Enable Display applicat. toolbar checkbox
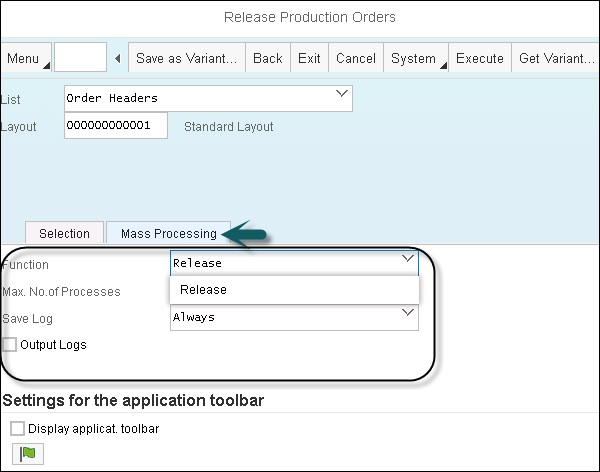600x472 pixels. pyautogui.click(x=17, y=428)
